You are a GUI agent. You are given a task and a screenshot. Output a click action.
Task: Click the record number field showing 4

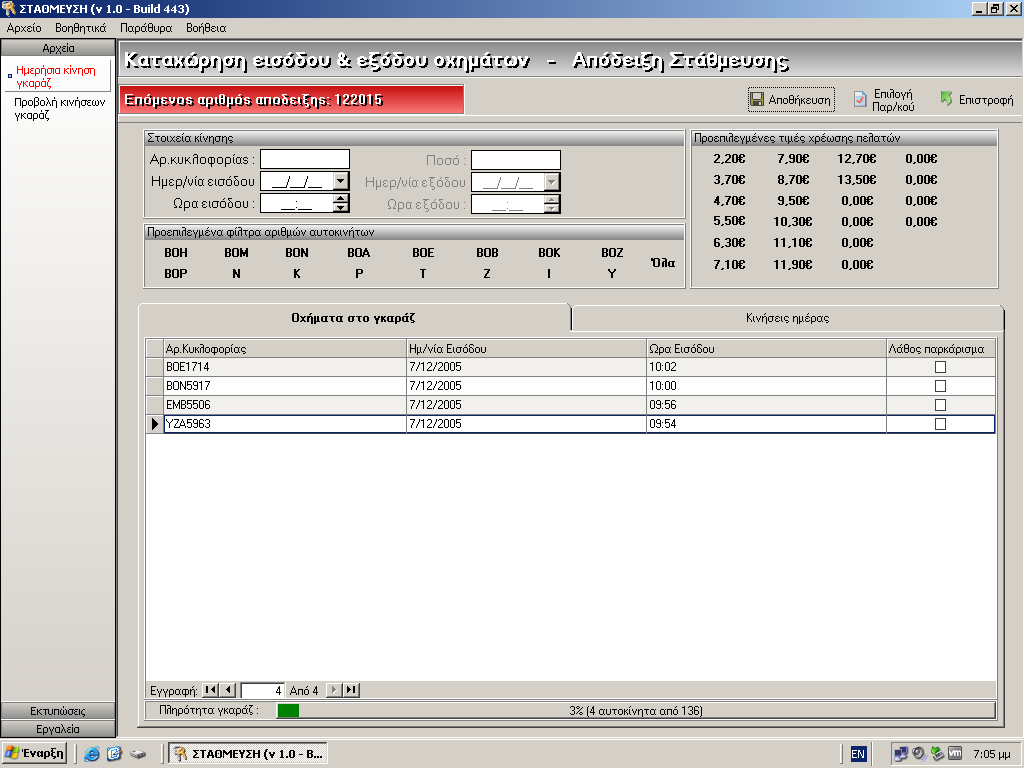[x=263, y=690]
